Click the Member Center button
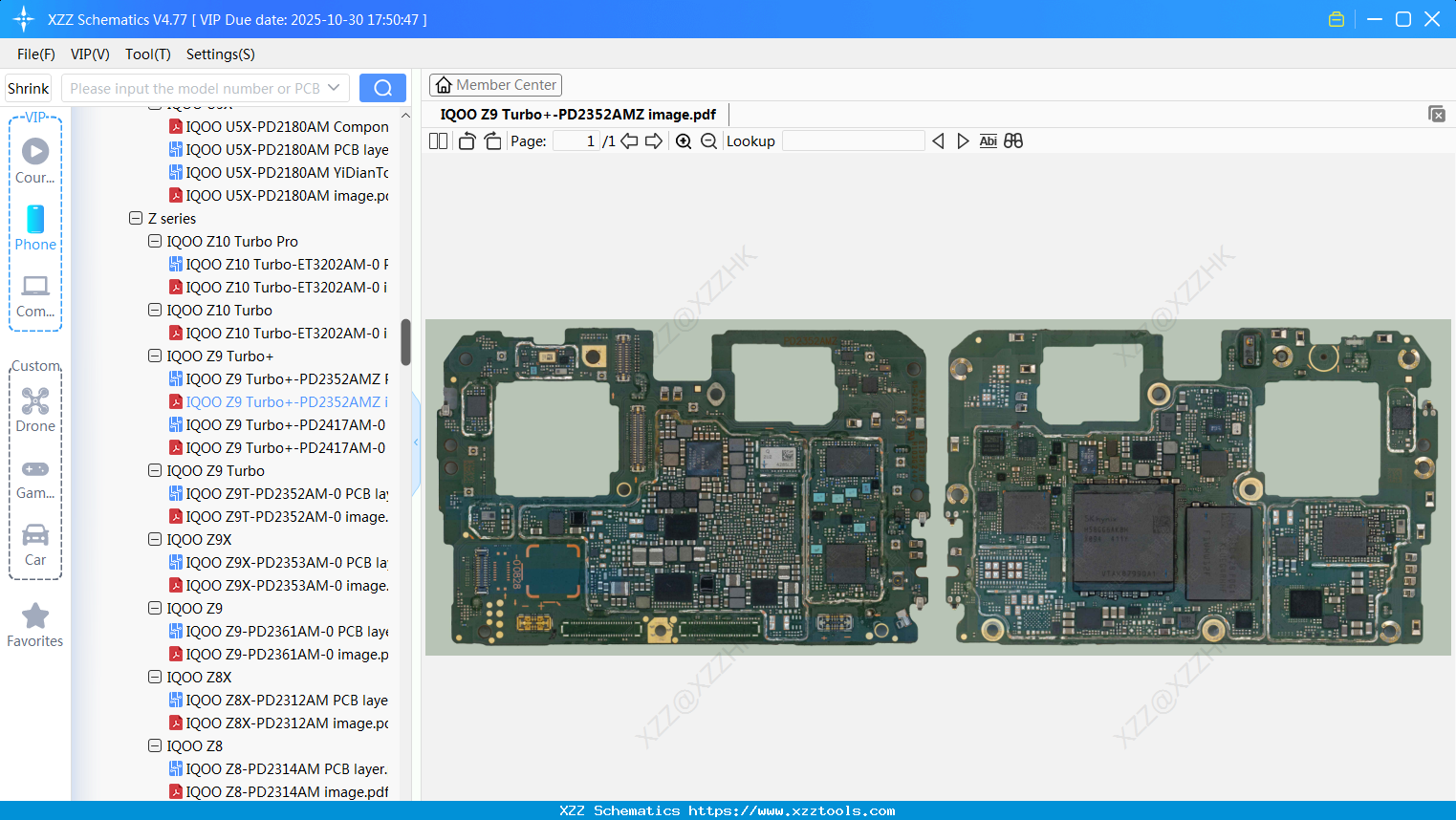 click(x=495, y=85)
